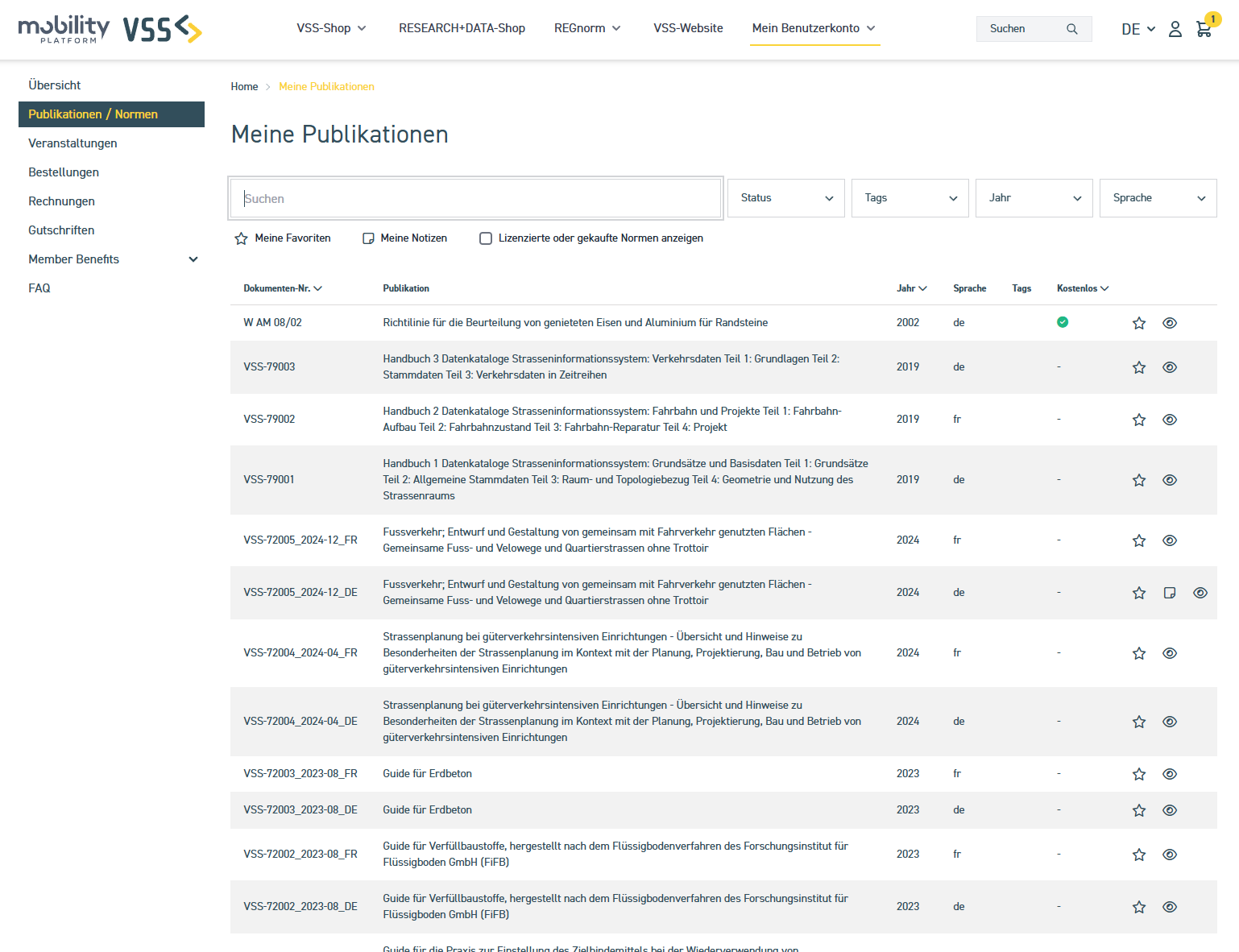Open the VSS-Shop menu
The height and width of the screenshot is (952, 1239).
click(x=331, y=28)
